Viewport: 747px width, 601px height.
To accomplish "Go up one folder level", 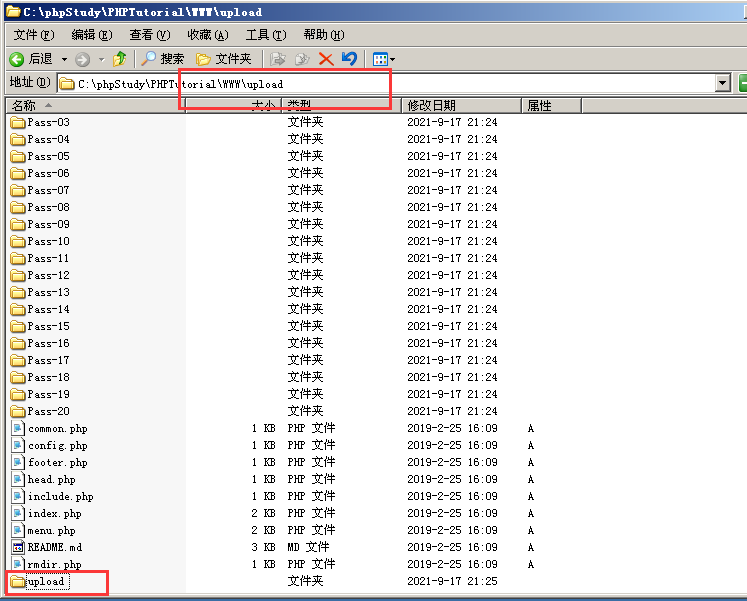I will click(x=120, y=59).
